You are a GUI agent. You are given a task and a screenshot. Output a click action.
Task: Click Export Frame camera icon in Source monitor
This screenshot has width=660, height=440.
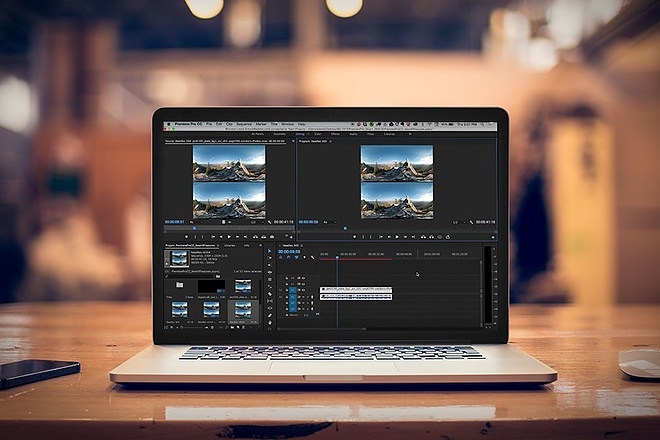(271, 237)
